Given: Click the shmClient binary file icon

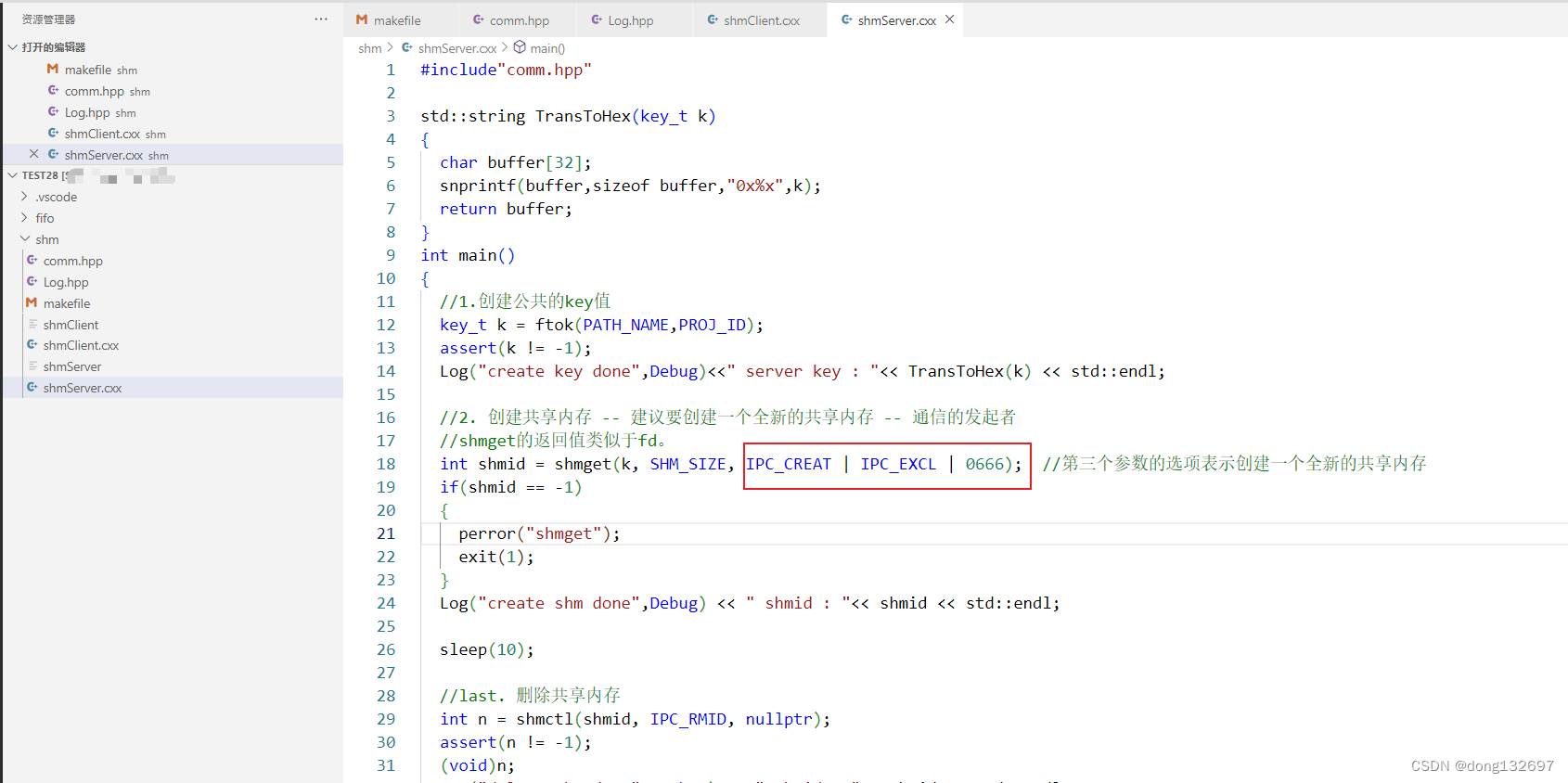Looking at the screenshot, I should 32,324.
